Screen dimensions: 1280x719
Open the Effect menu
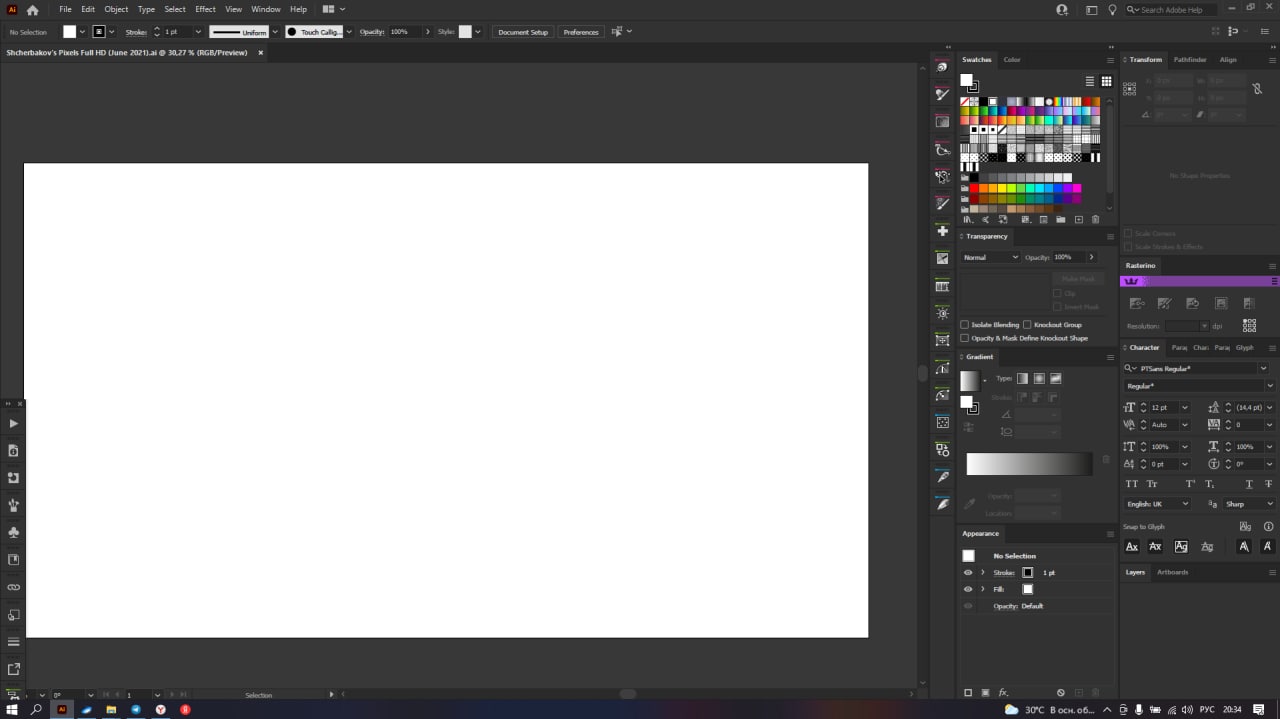coord(205,9)
